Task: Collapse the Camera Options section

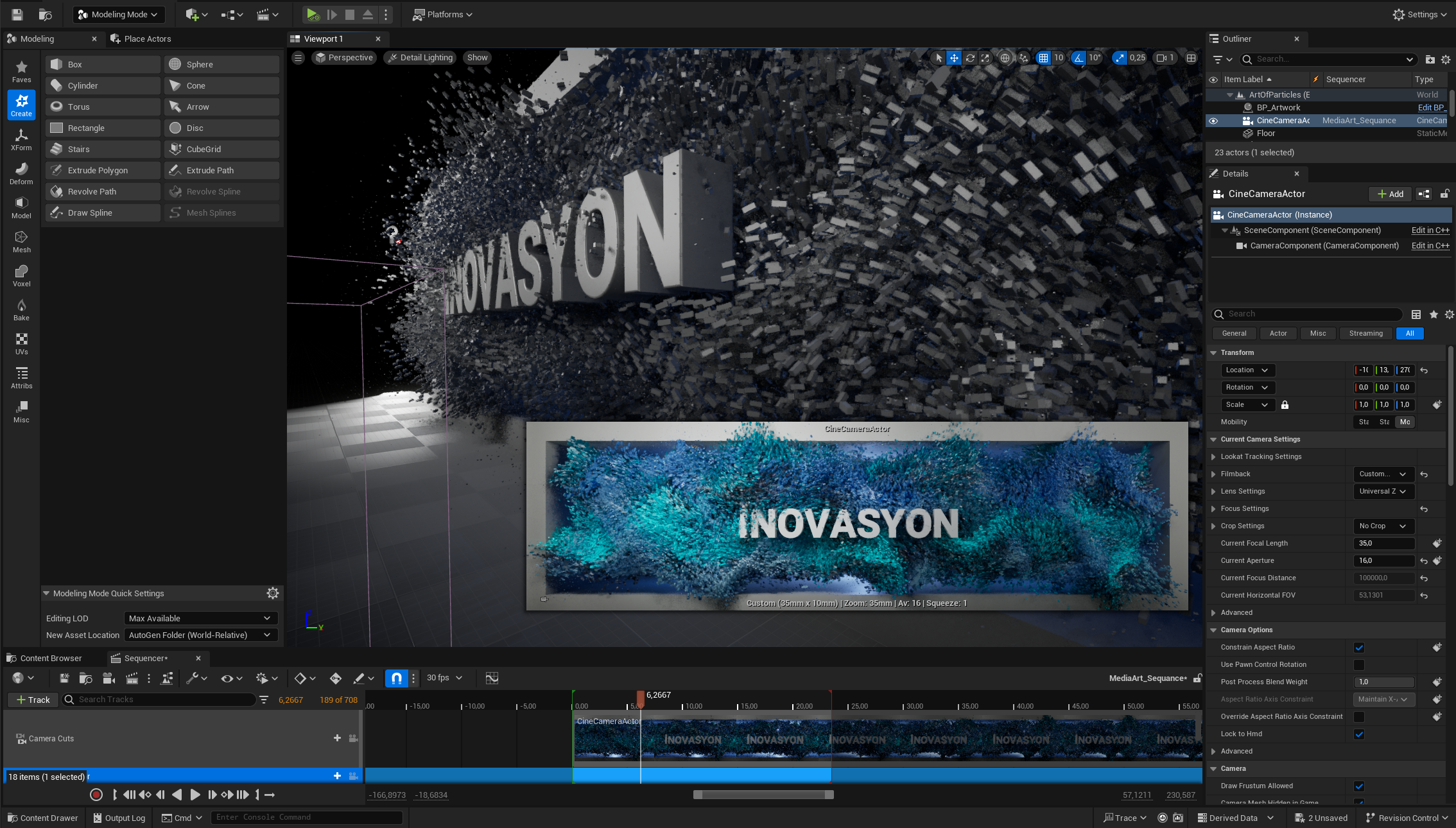Action: pyautogui.click(x=1213, y=630)
